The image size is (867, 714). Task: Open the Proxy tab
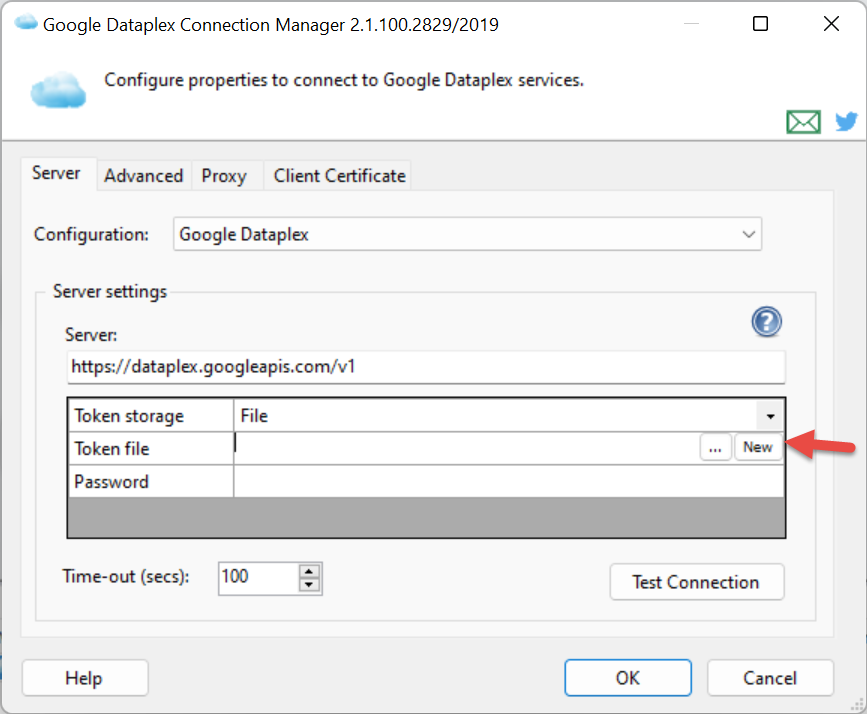pyautogui.click(x=224, y=175)
